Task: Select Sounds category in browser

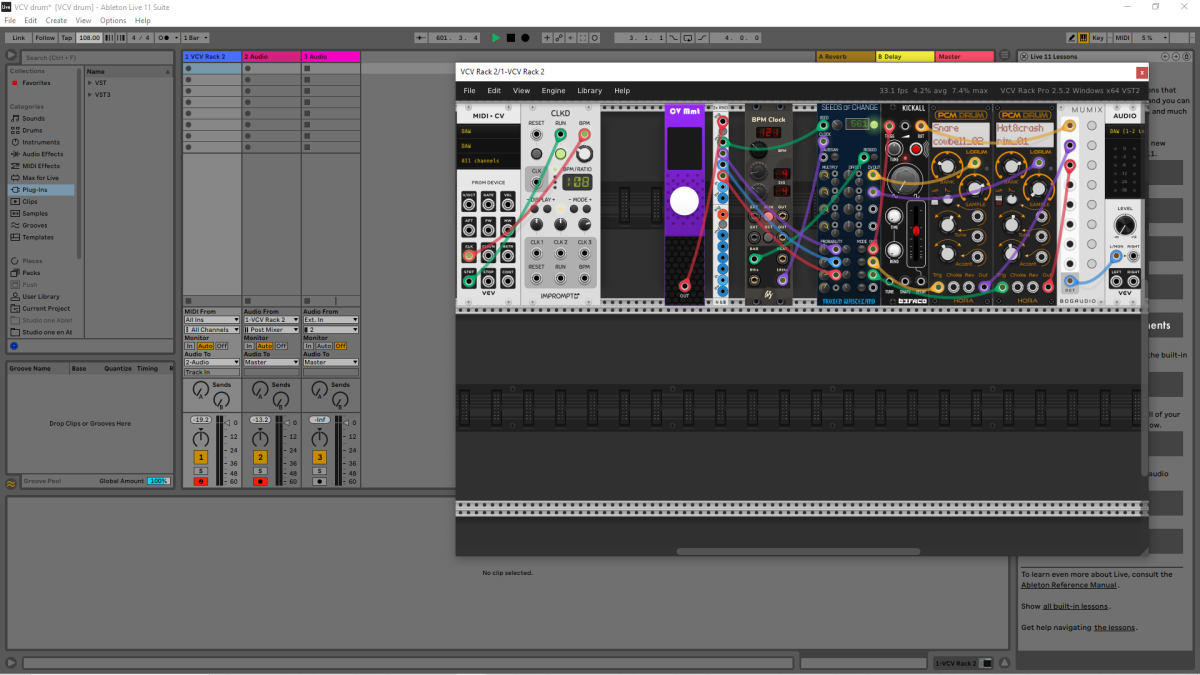Action: pos(33,118)
